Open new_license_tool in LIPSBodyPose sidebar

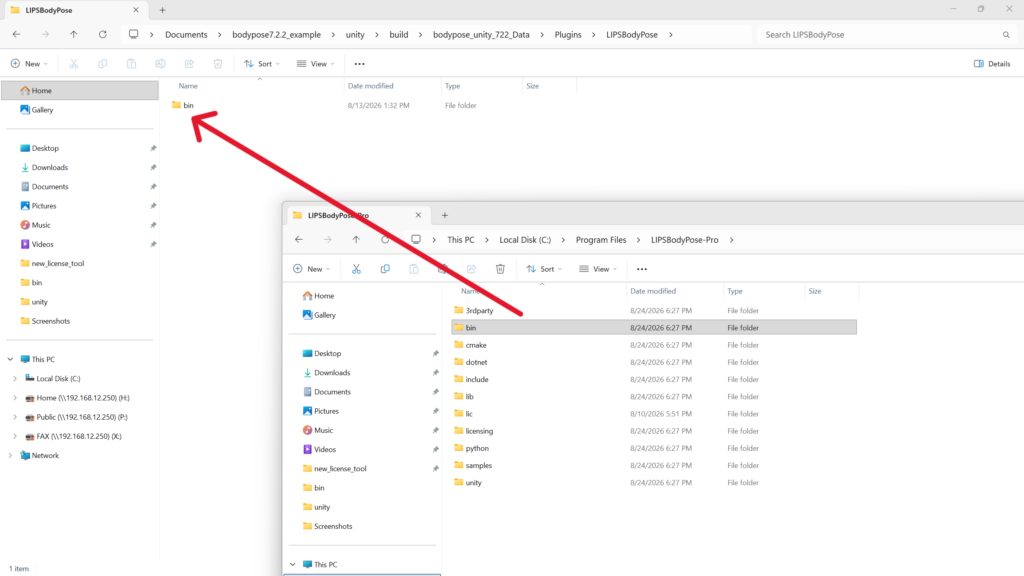(x=52, y=263)
